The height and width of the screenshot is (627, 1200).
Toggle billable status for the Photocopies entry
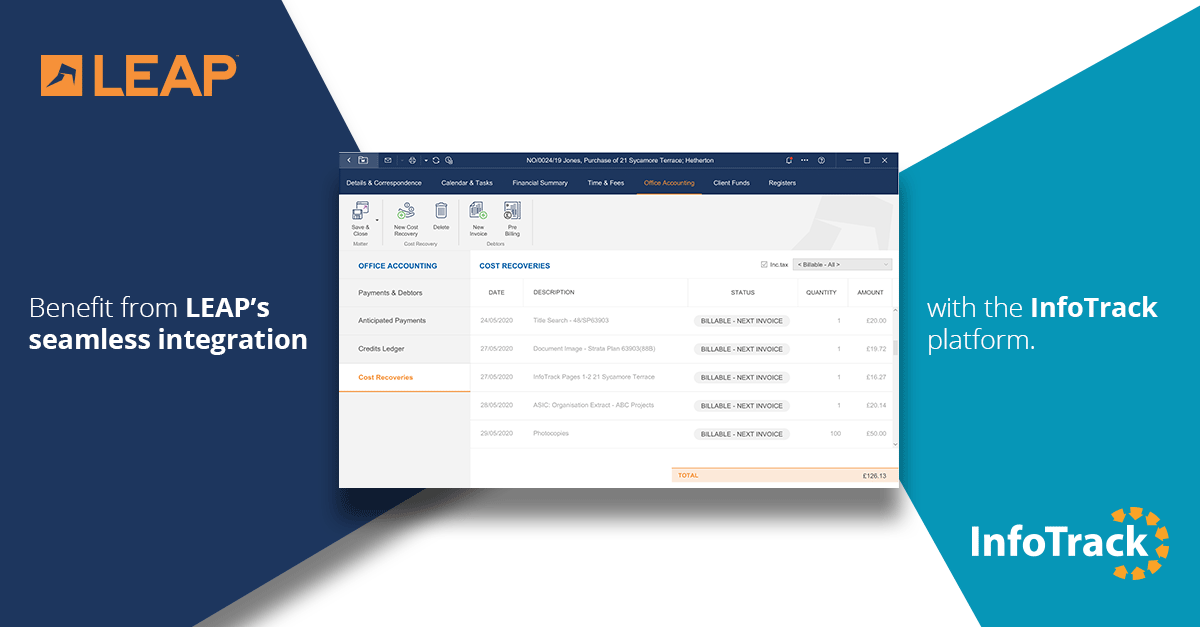[x=742, y=434]
